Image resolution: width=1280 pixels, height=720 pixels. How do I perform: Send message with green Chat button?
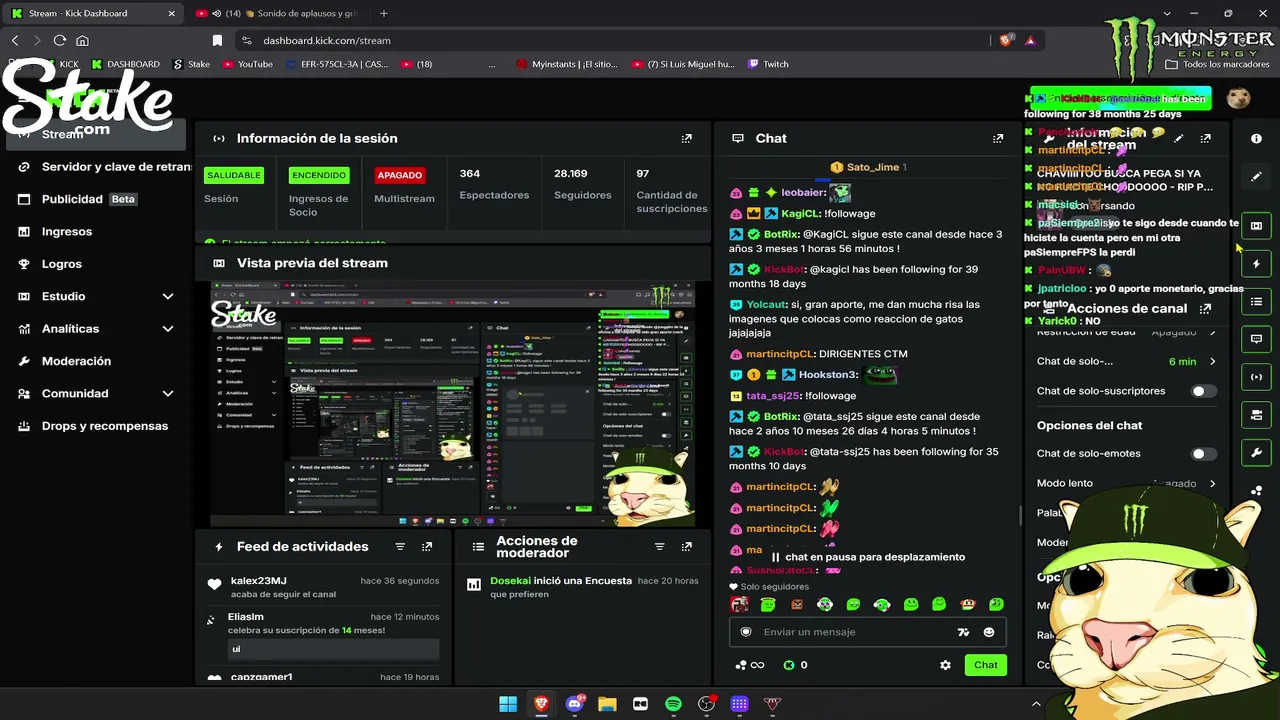click(x=986, y=665)
